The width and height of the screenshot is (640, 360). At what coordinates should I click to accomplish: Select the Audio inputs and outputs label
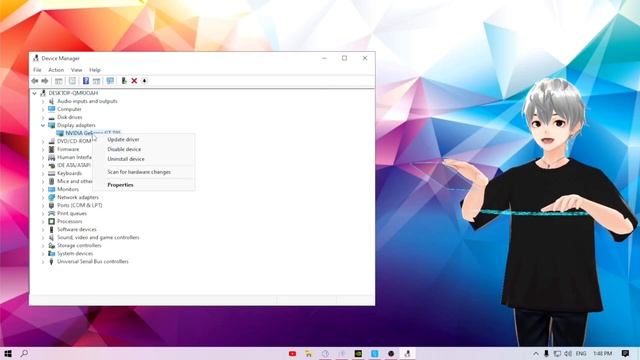(x=87, y=101)
